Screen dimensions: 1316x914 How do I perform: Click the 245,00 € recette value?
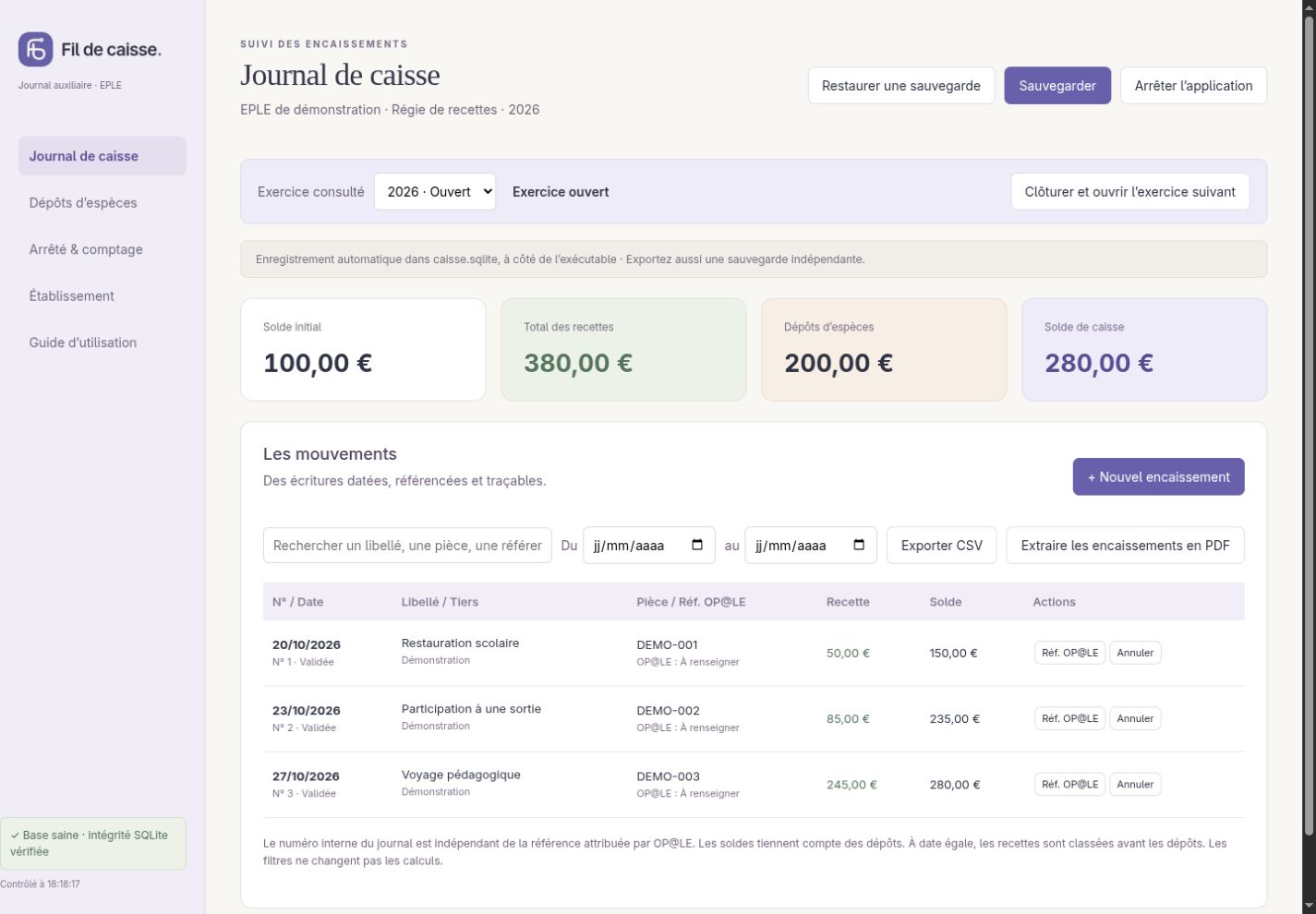pyautogui.click(x=851, y=785)
